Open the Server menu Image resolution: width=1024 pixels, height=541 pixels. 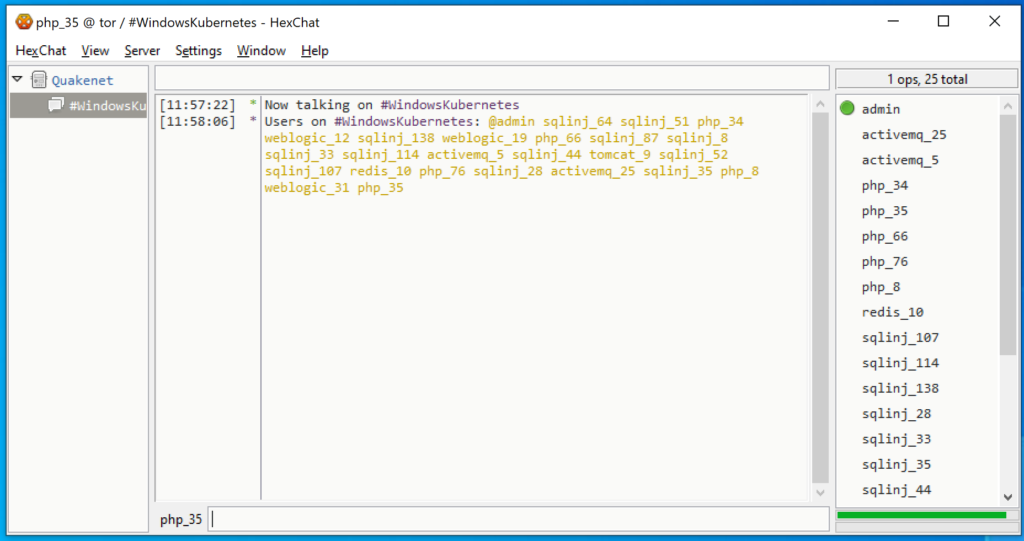pos(142,51)
